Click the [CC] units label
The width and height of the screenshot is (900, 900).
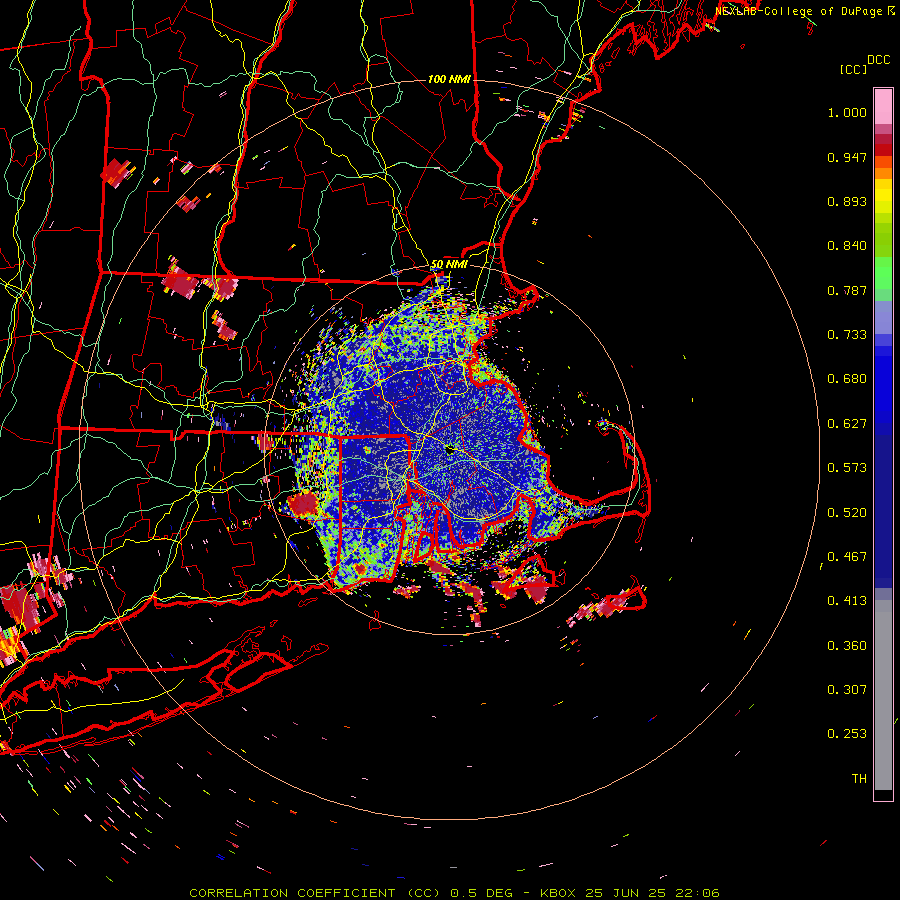853,69
